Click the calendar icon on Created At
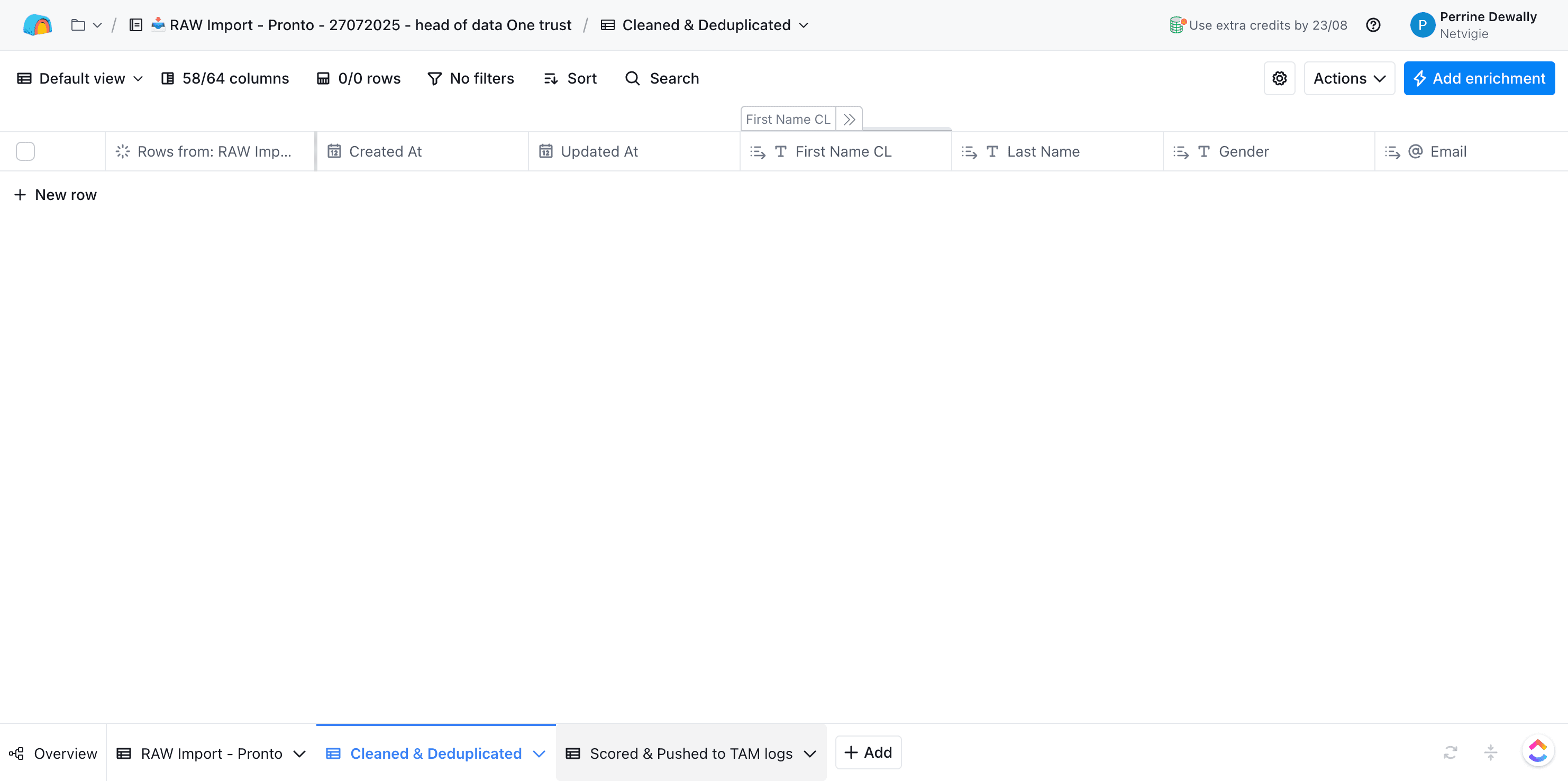The image size is (1568, 781). point(334,151)
